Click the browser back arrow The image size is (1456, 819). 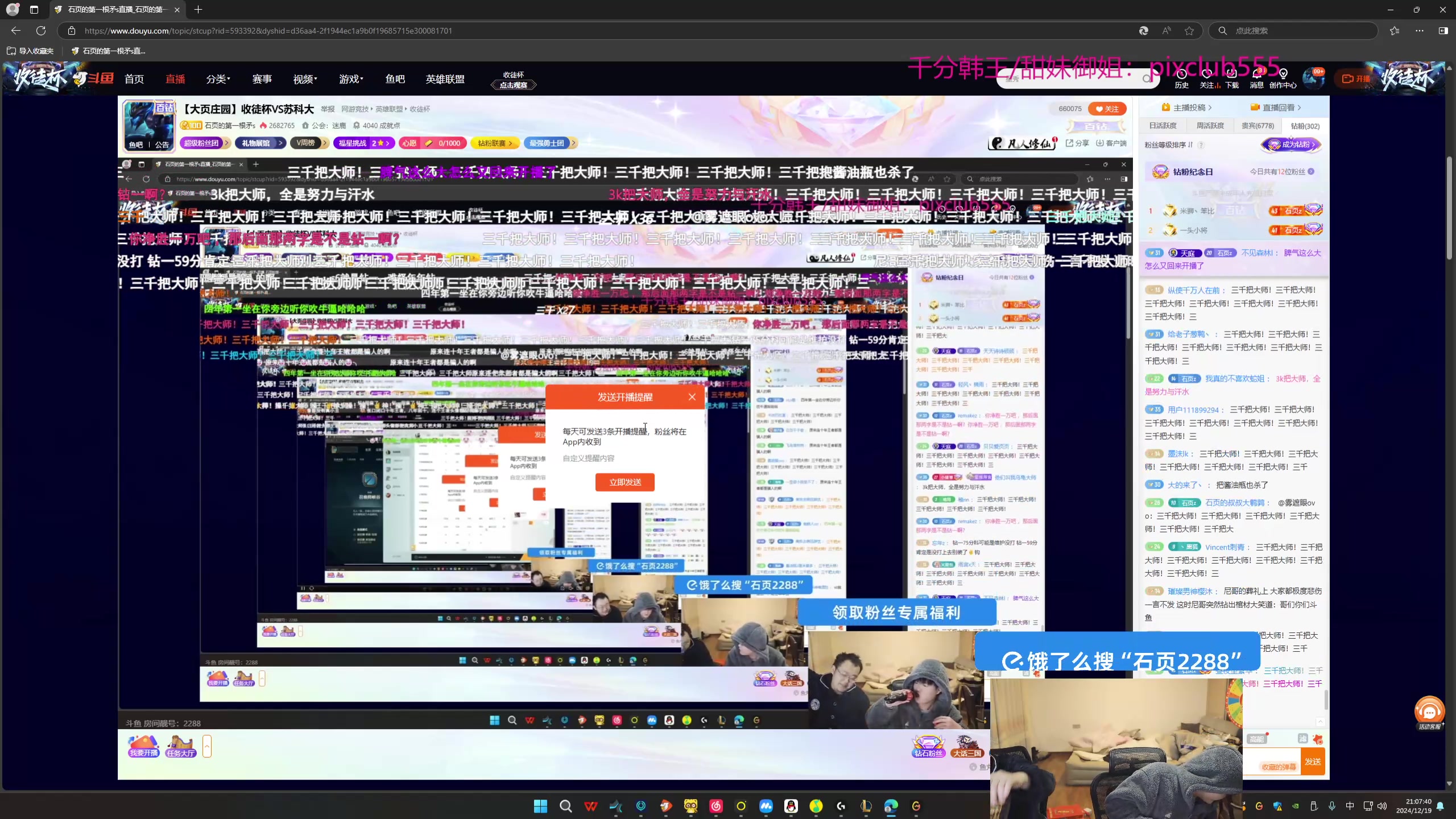pos(16,31)
